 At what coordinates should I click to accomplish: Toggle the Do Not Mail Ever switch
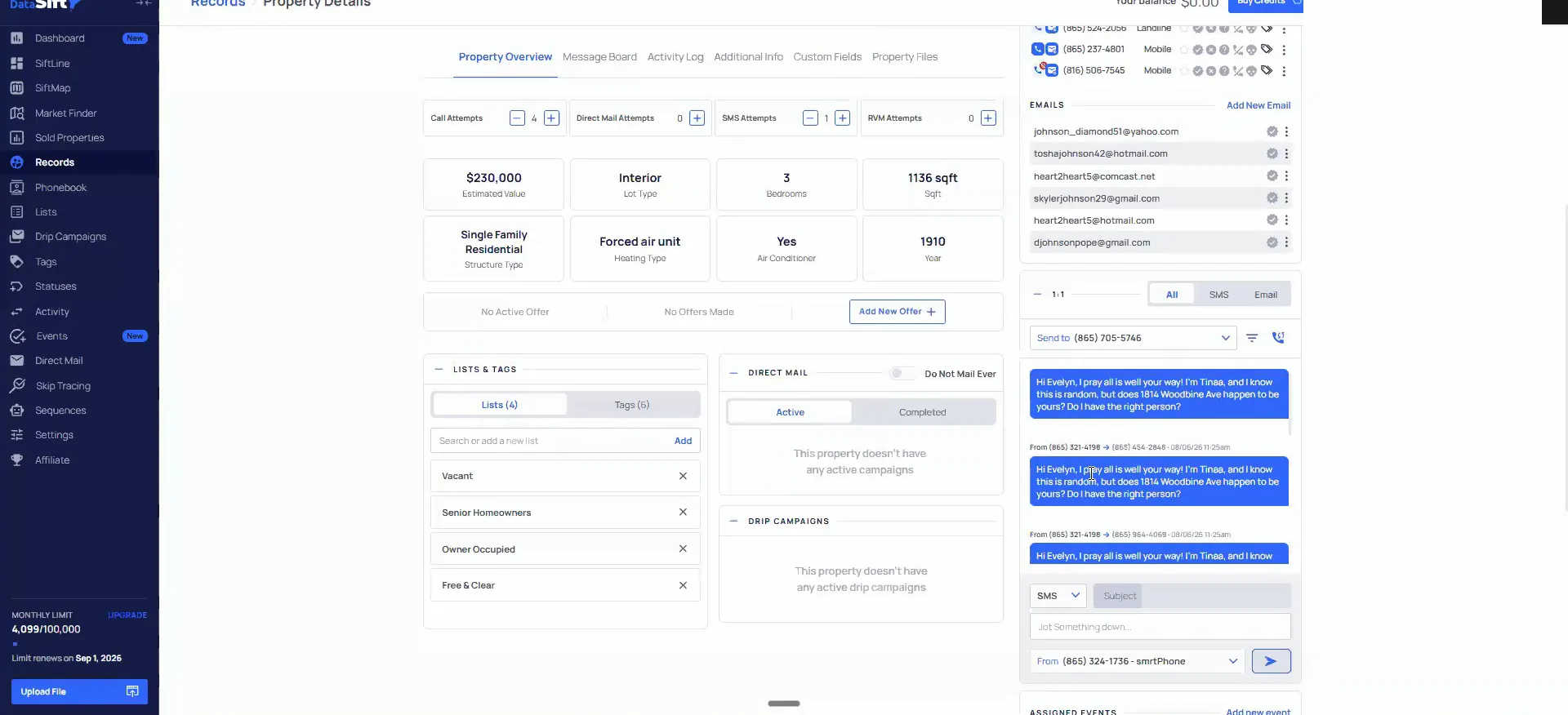902,373
